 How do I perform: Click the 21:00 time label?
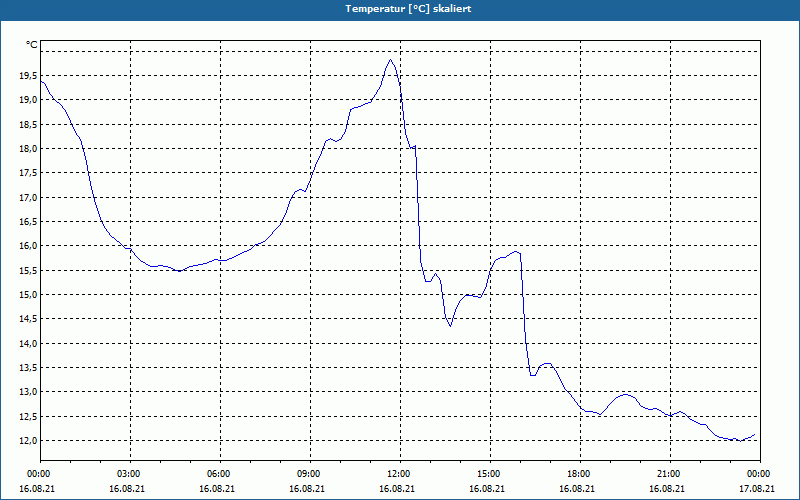point(667,474)
